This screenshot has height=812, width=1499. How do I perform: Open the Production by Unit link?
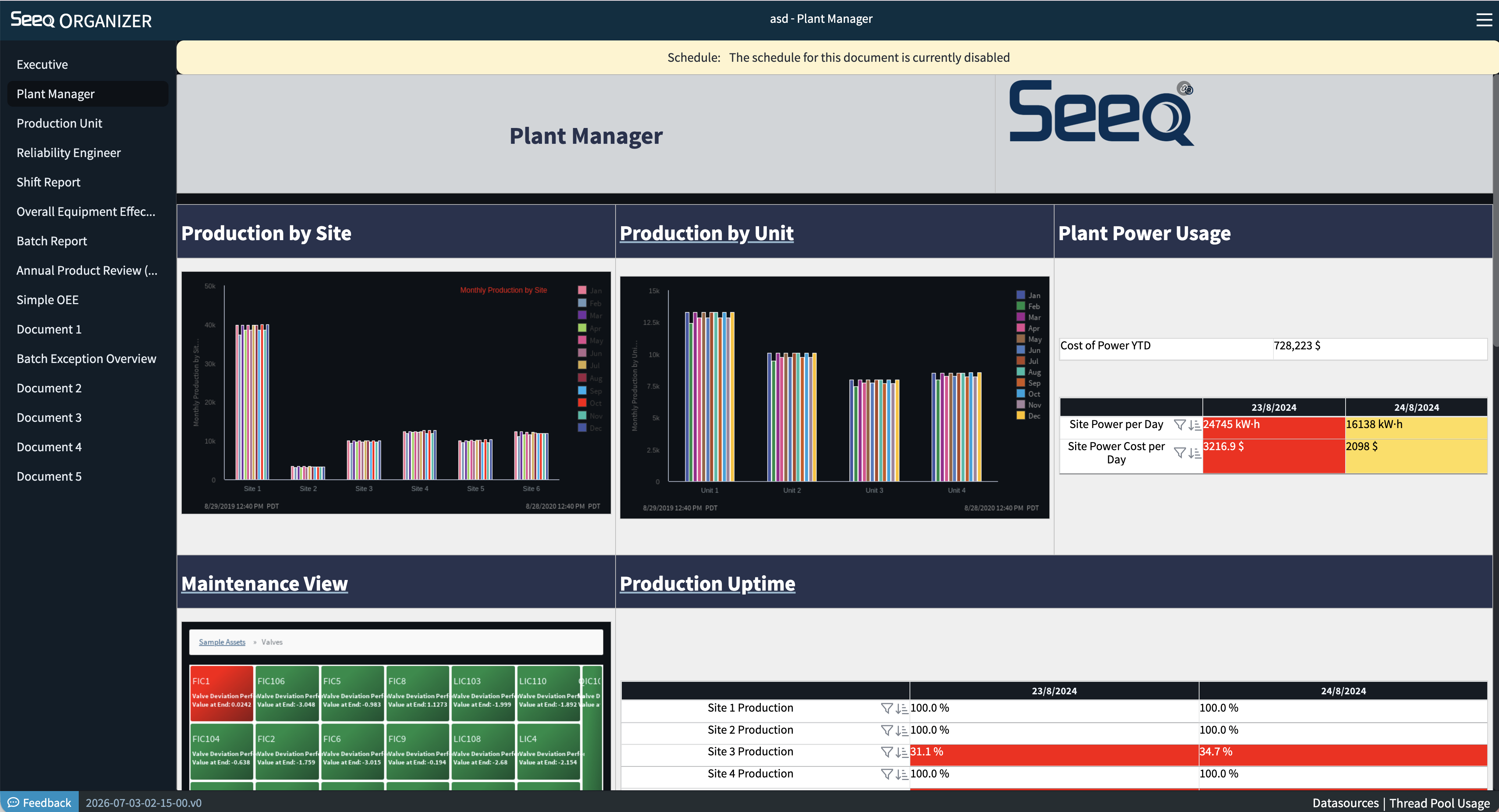click(706, 233)
